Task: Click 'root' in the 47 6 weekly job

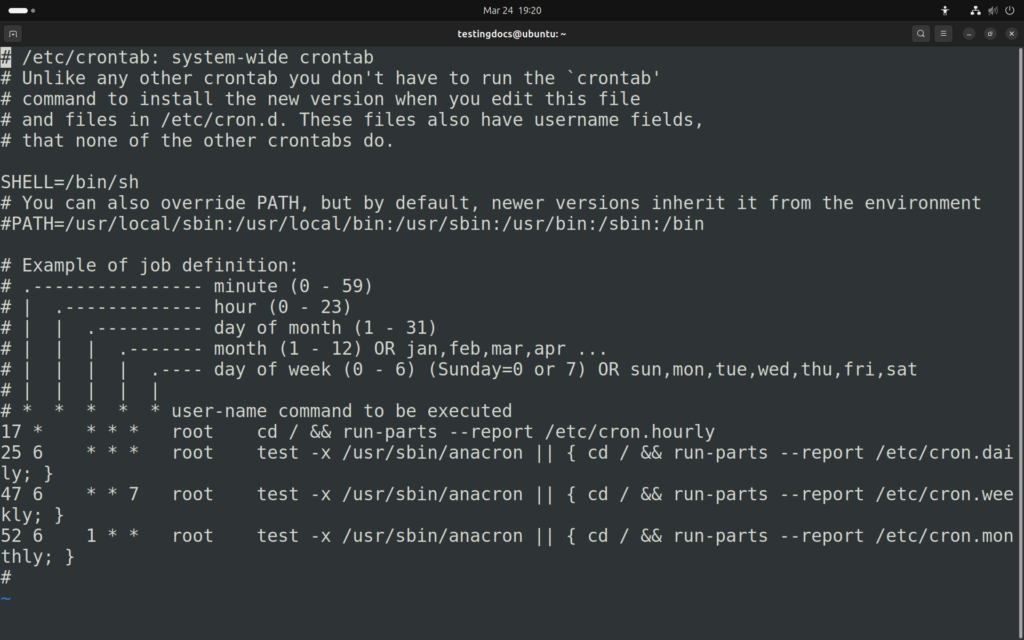Action: coord(192,494)
